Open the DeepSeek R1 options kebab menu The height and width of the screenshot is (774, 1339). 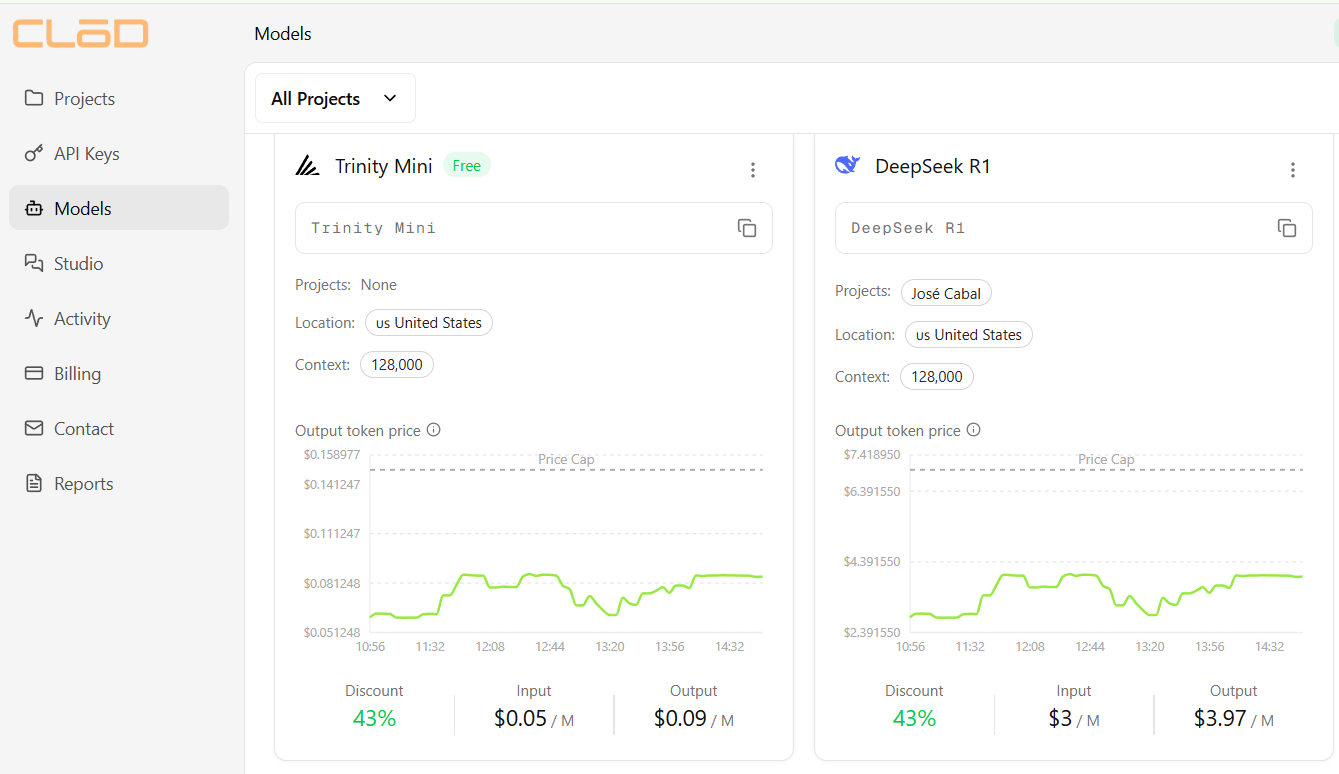1293,170
